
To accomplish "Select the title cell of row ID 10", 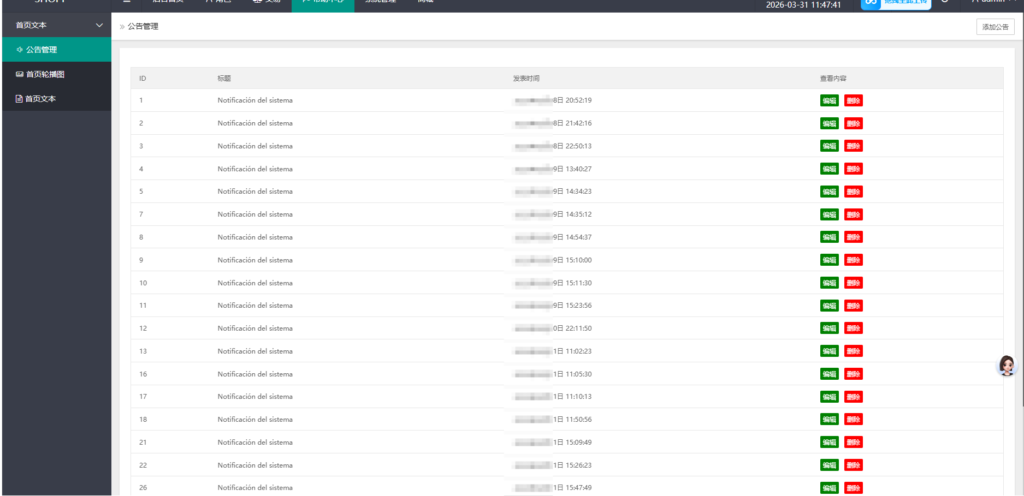I will (x=255, y=283).
